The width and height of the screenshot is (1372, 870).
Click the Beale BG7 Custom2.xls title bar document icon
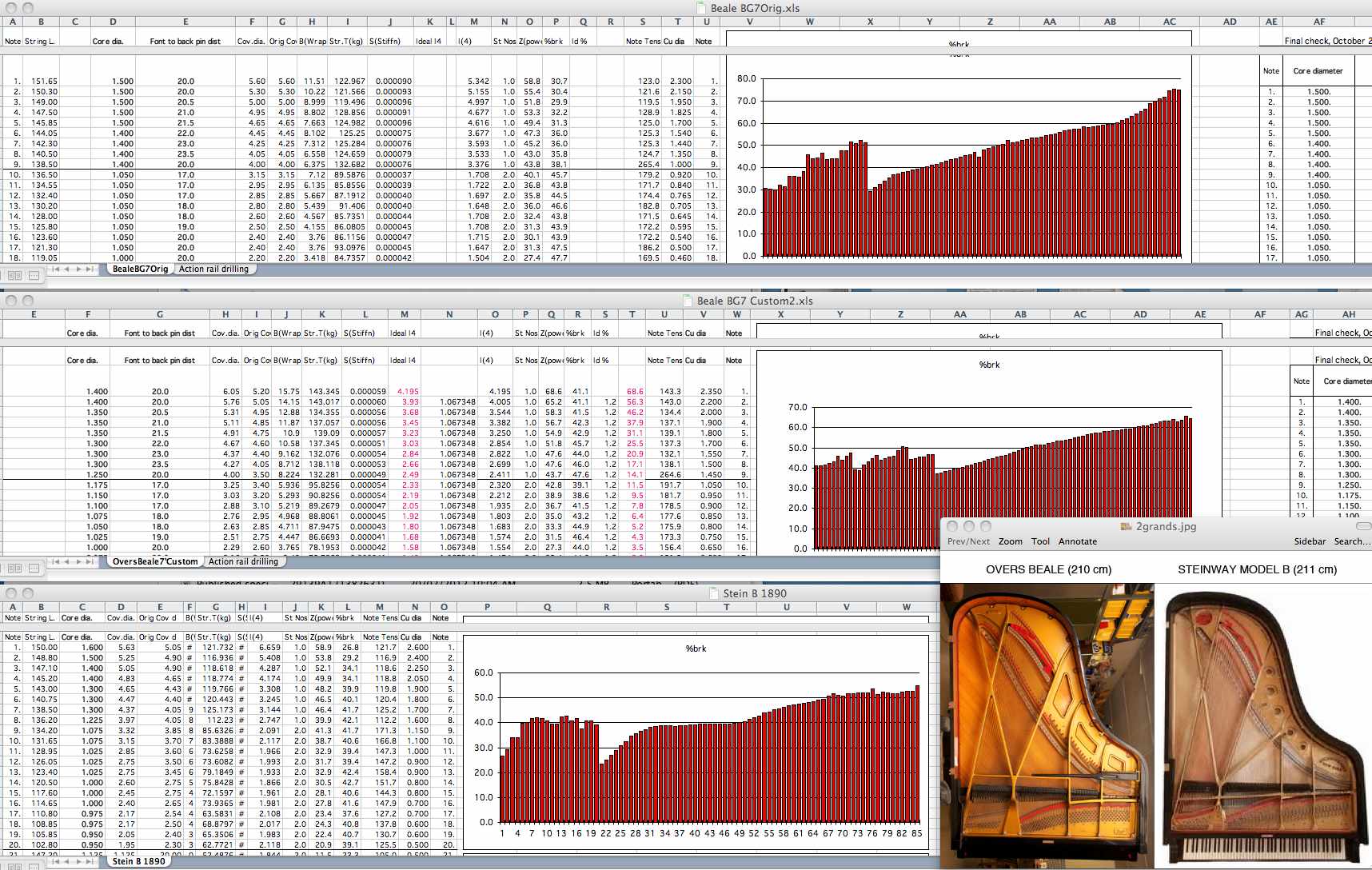tap(688, 301)
